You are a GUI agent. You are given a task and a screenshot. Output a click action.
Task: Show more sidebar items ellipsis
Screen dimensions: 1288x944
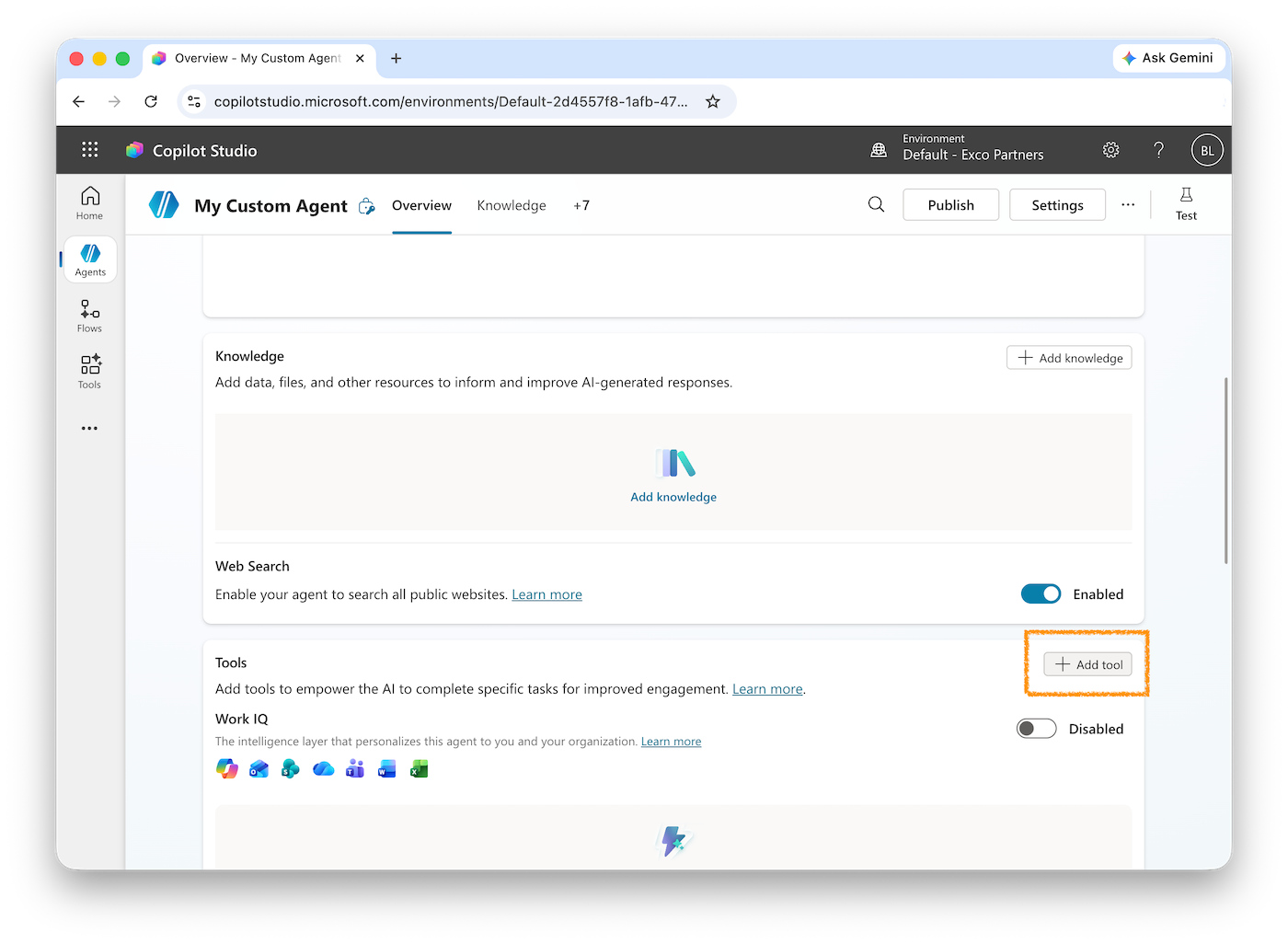pyautogui.click(x=89, y=428)
